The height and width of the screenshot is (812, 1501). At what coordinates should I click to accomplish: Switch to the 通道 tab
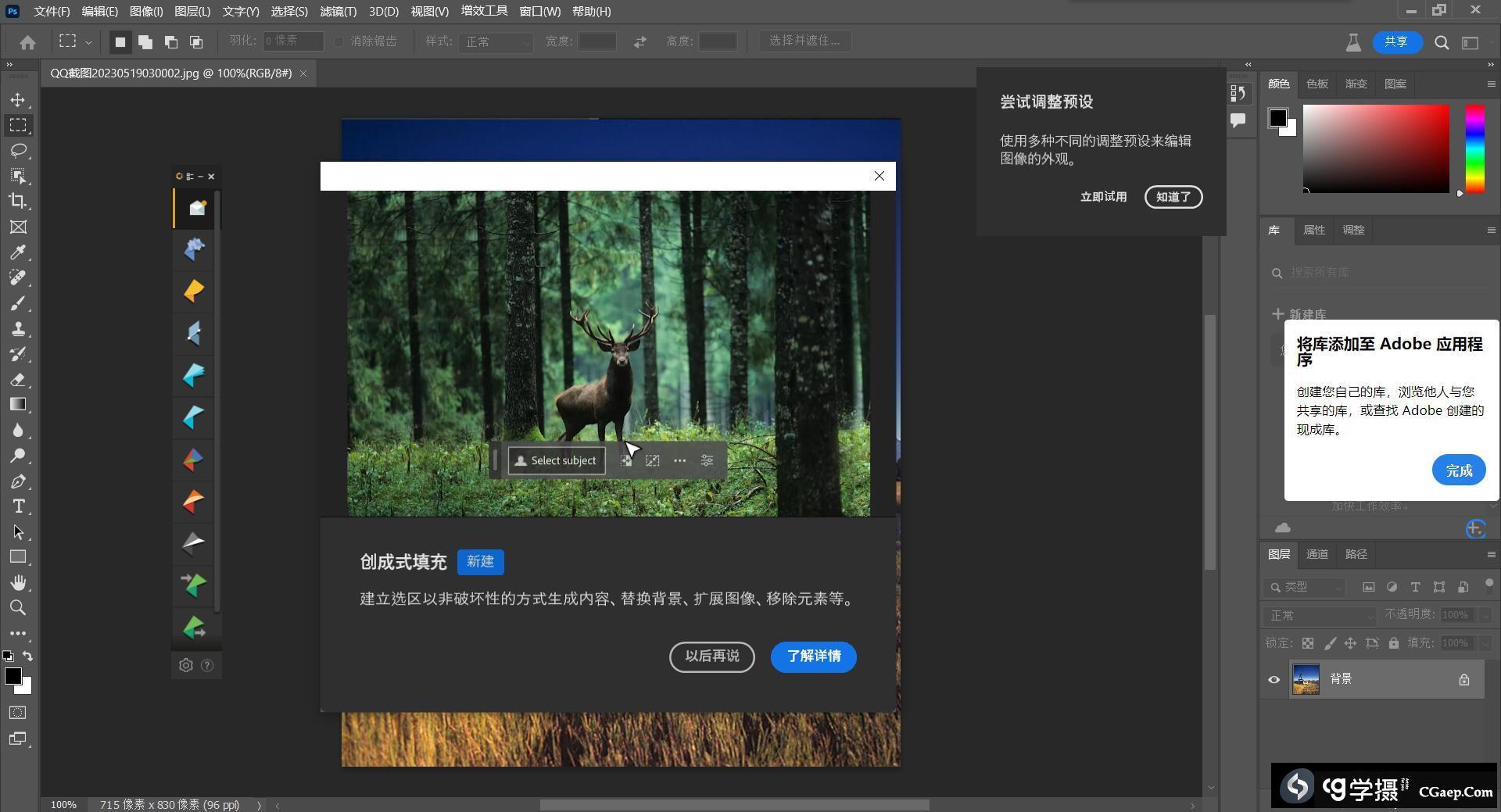[x=1317, y=554]
